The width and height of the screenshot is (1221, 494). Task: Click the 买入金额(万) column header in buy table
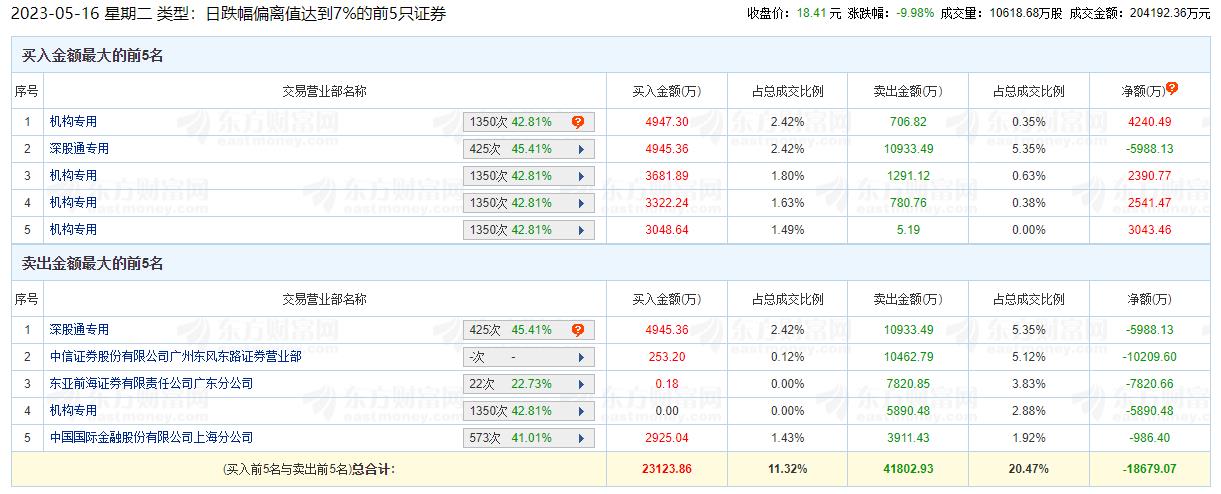[x=666, y=91]
